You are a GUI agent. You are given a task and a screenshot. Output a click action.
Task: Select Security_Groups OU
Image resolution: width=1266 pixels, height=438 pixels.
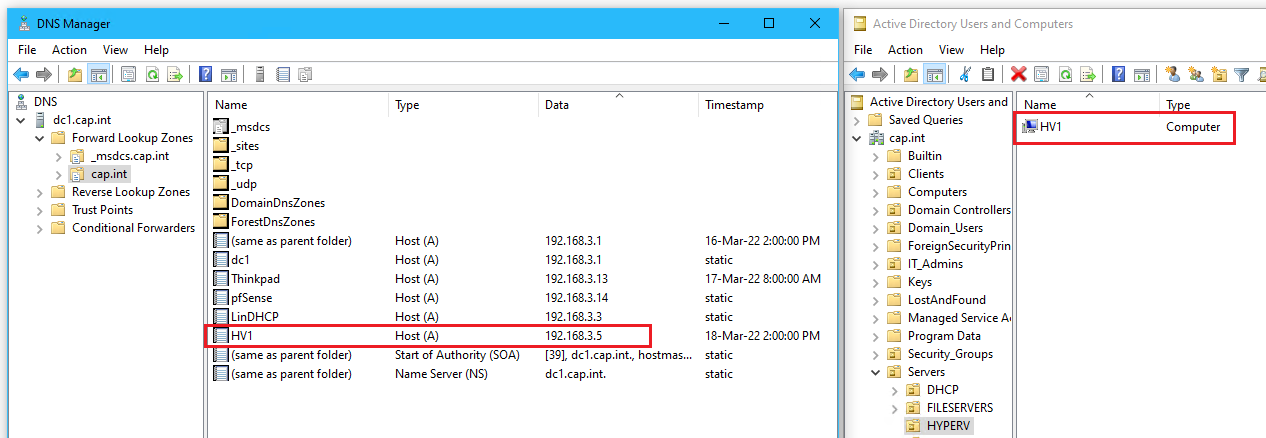point(940,354)
